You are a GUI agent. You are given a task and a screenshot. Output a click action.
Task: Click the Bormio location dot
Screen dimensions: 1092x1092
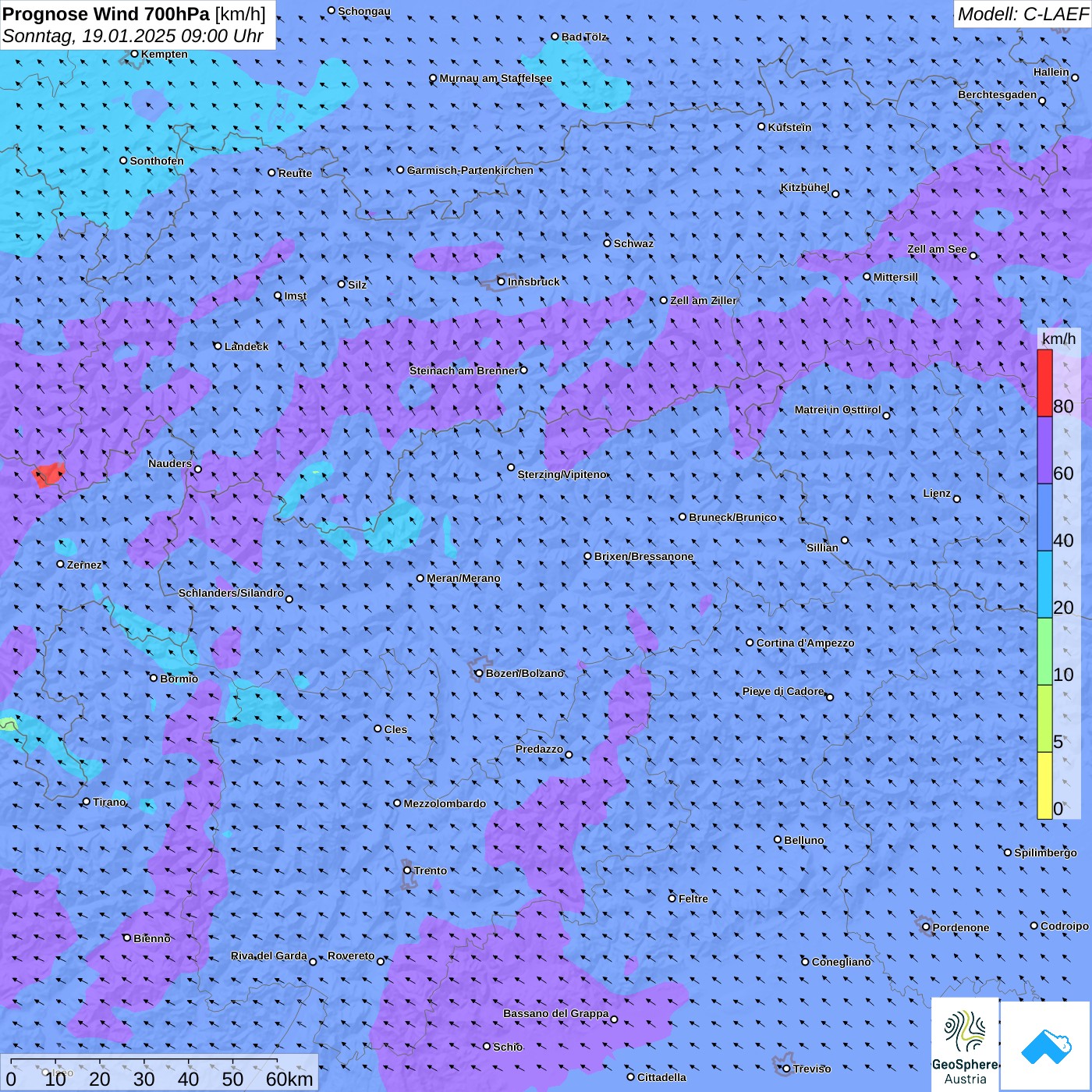coord(154,678)
